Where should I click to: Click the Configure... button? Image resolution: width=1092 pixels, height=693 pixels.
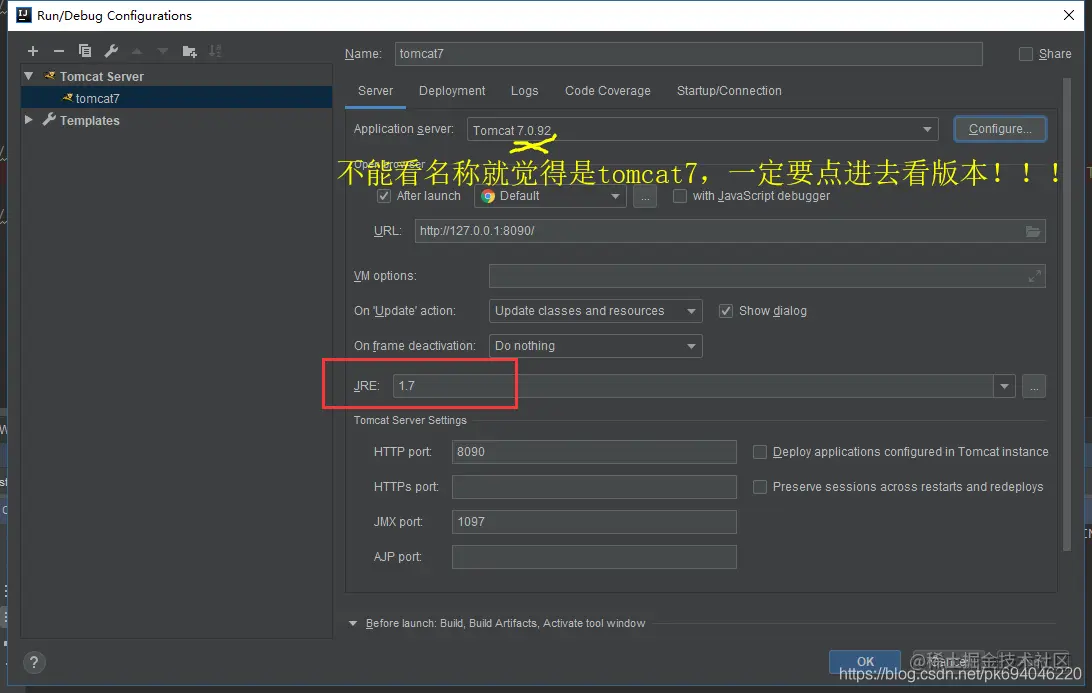point(1000,130)
